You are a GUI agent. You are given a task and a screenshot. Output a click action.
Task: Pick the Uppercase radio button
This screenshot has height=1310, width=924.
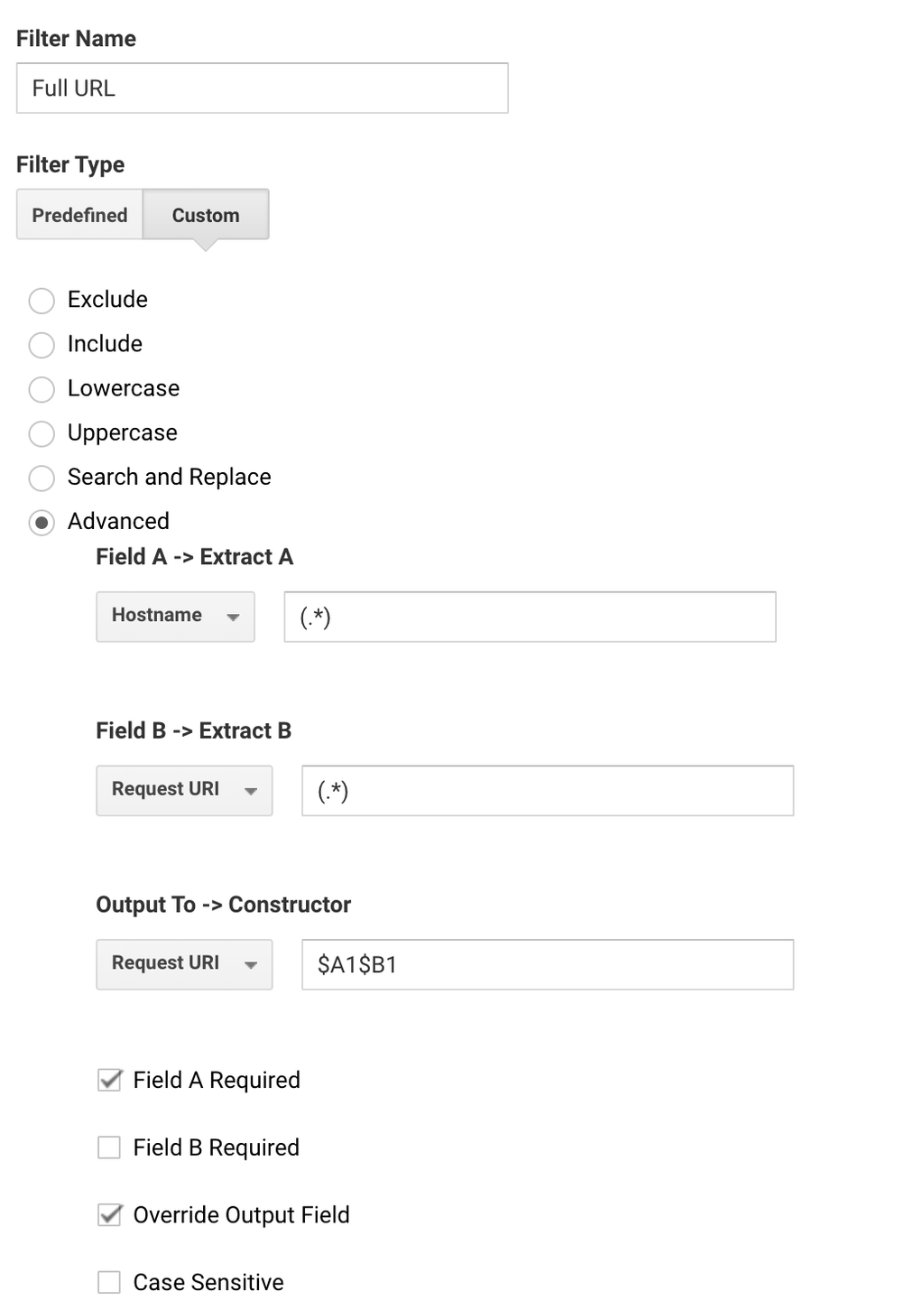(x=42, y=433)
